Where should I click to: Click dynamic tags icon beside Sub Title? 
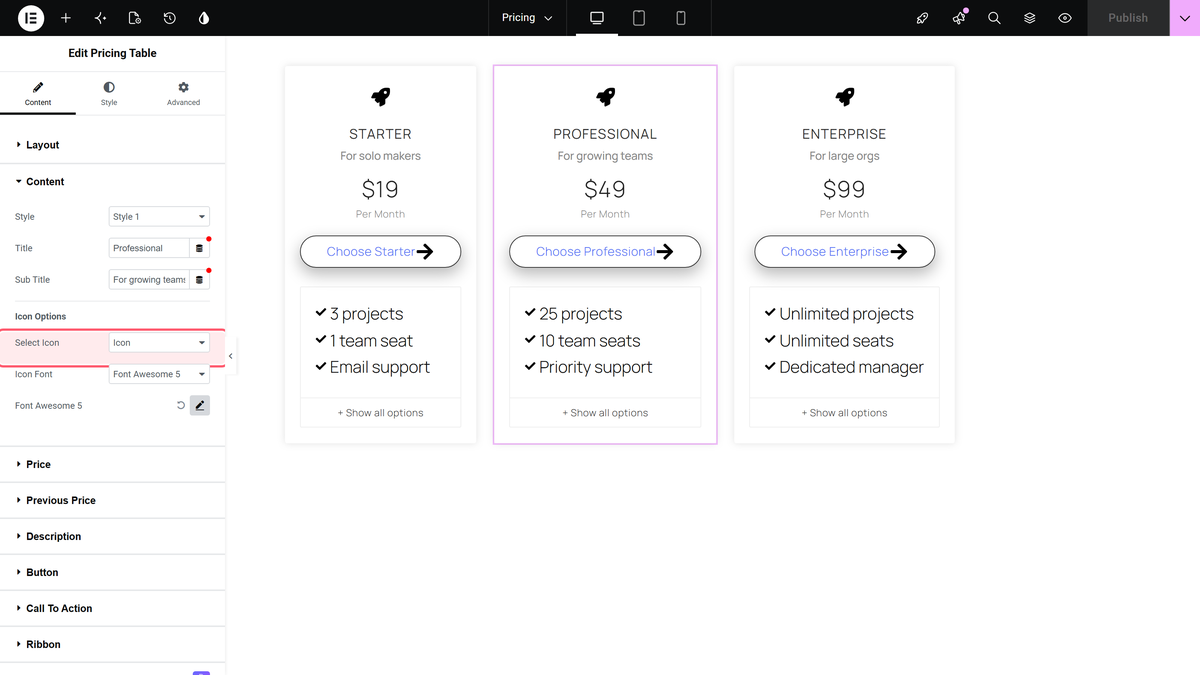click(199, 280)
